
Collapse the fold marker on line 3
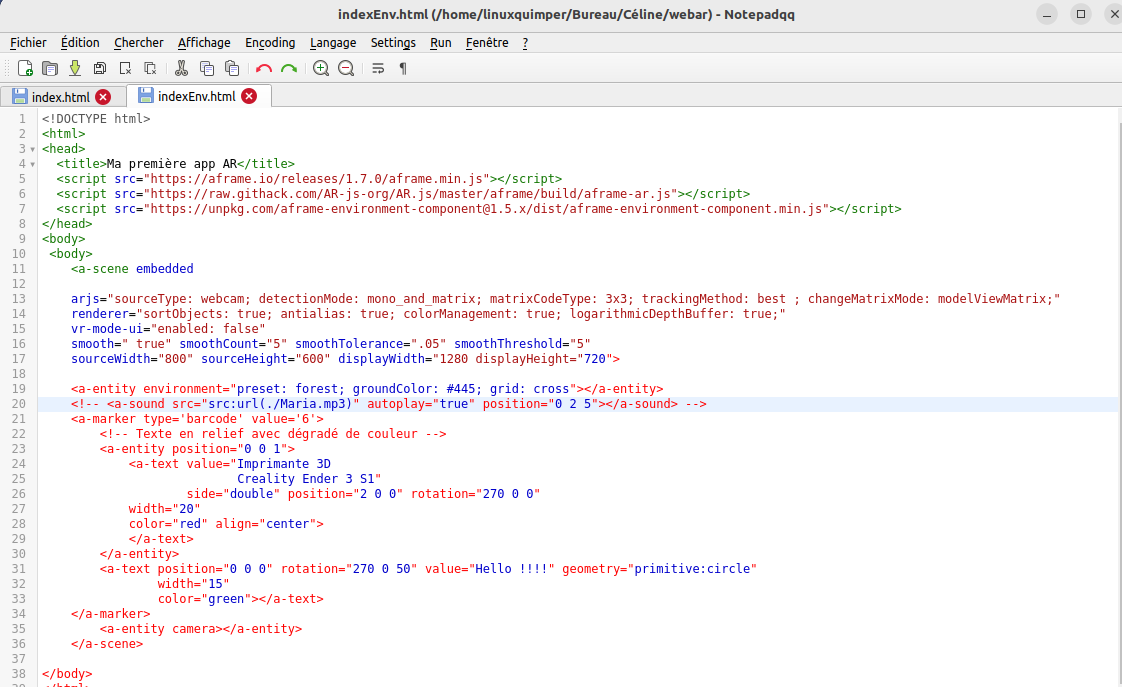[x=33, y=149]
